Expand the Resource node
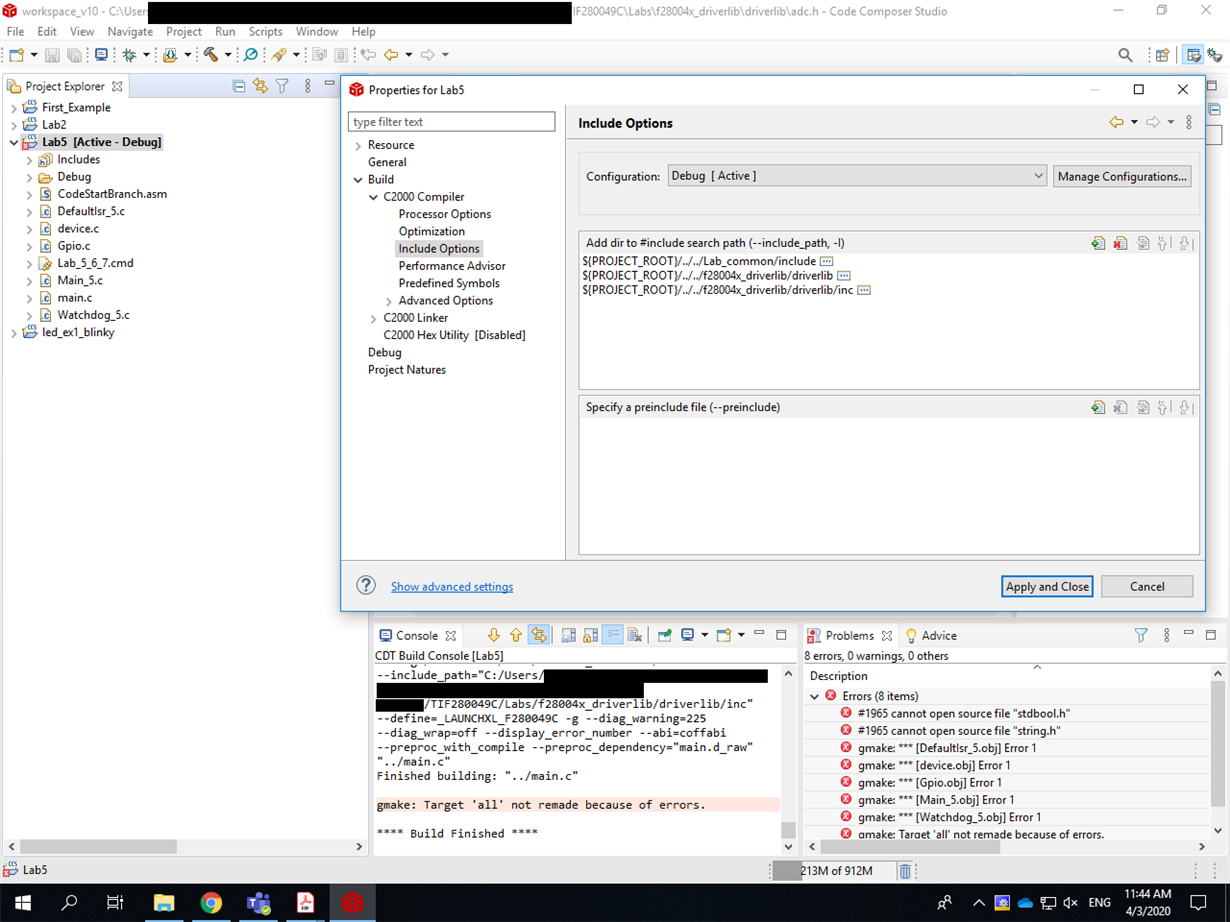 coord(358,145)
